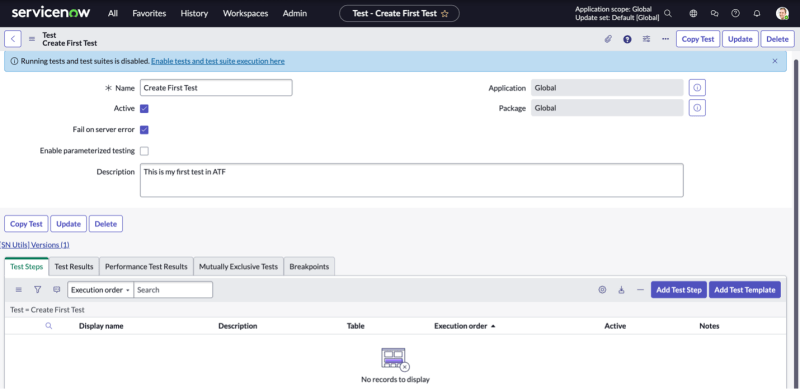Image resolution: width=800 pixels, height=391 pixels.
Task: Open the help question mark icon in header
Action: click(x=735, y=14)
